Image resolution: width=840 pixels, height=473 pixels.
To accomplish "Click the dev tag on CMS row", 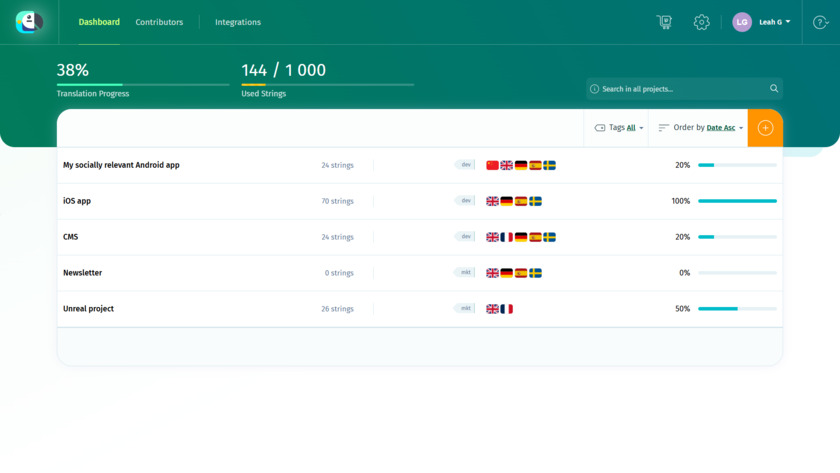I will 465,236.
